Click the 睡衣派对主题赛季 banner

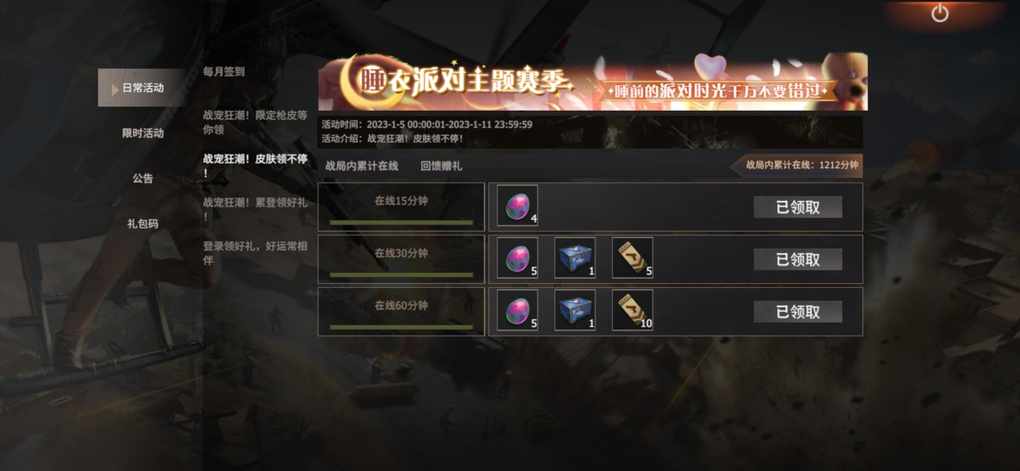tap(593, 82)
